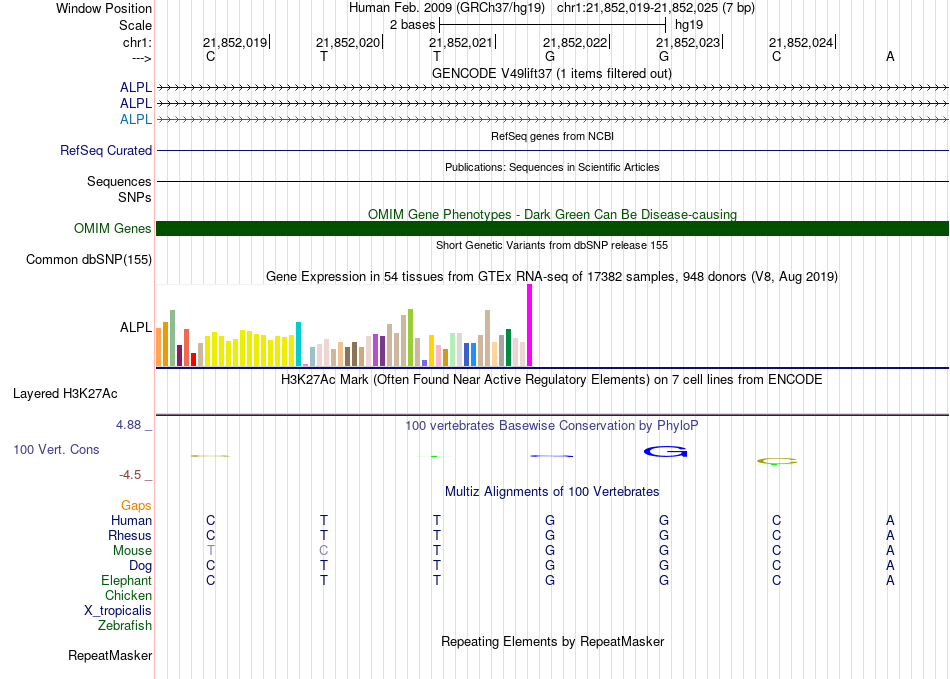Image resolution: width=950 pixels, height=679 pixels.
Task: Open the 'RefSeq genes from NCBI' track title
Action: pos(552,136)
